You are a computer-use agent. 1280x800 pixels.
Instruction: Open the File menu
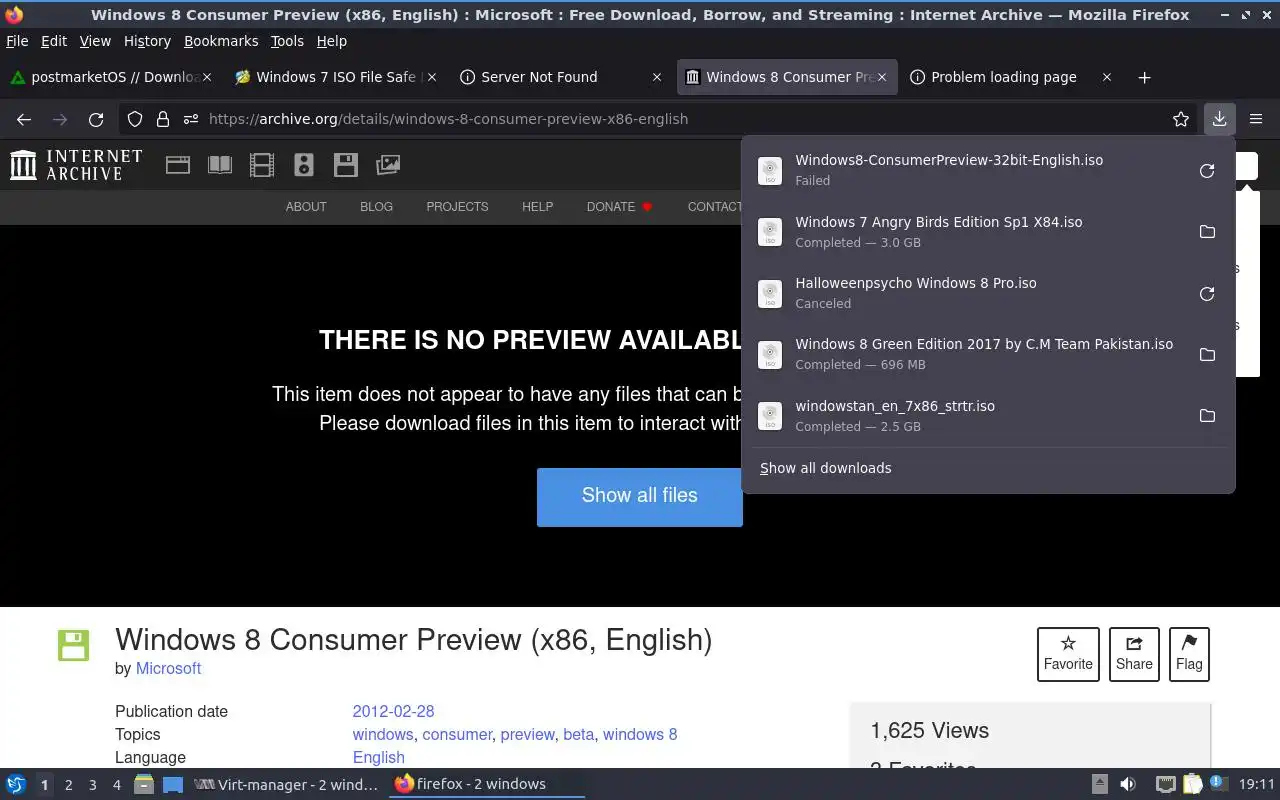tap(17, 41)
